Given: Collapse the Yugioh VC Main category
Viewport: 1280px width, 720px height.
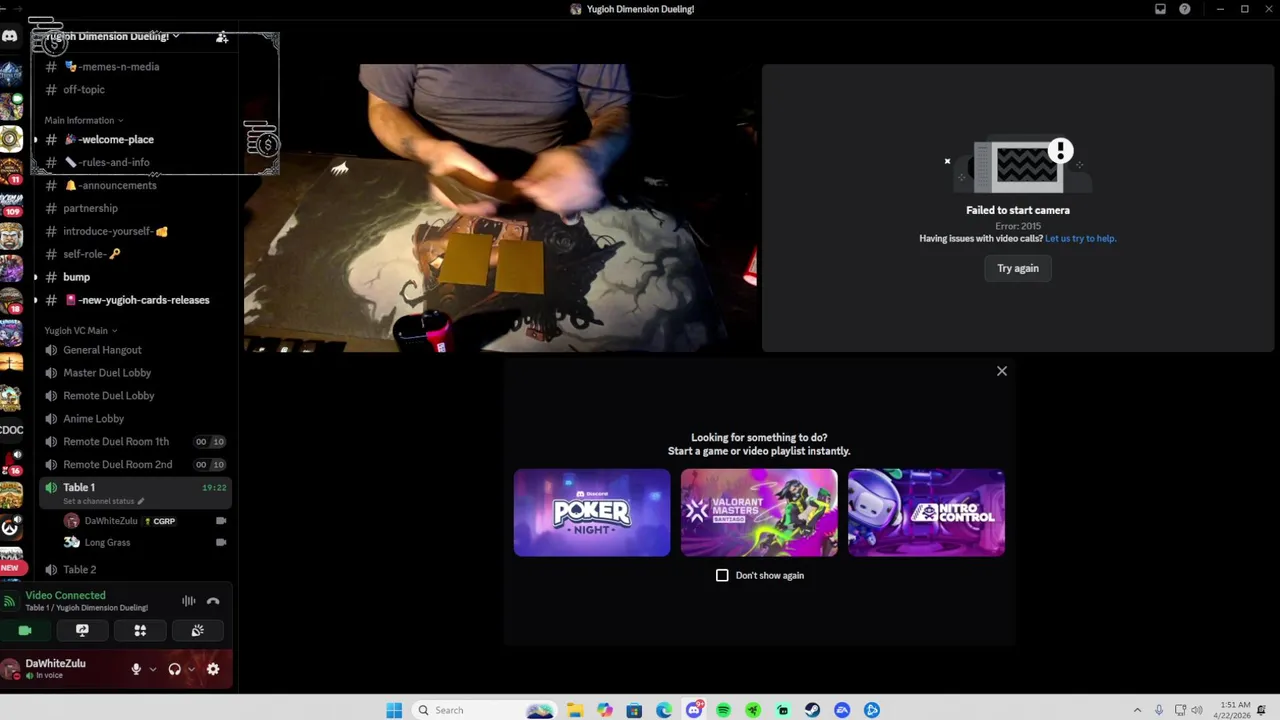Looking at the screenshot, I should 80,330.
